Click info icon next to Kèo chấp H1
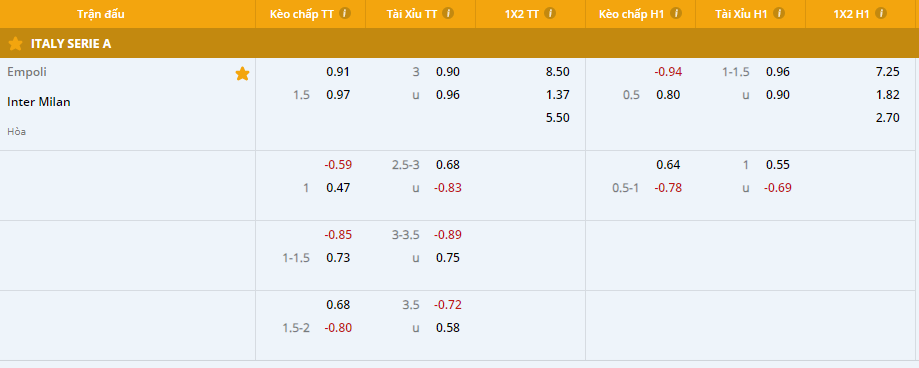Screen dimensions: 919x368 click(675, 13)
